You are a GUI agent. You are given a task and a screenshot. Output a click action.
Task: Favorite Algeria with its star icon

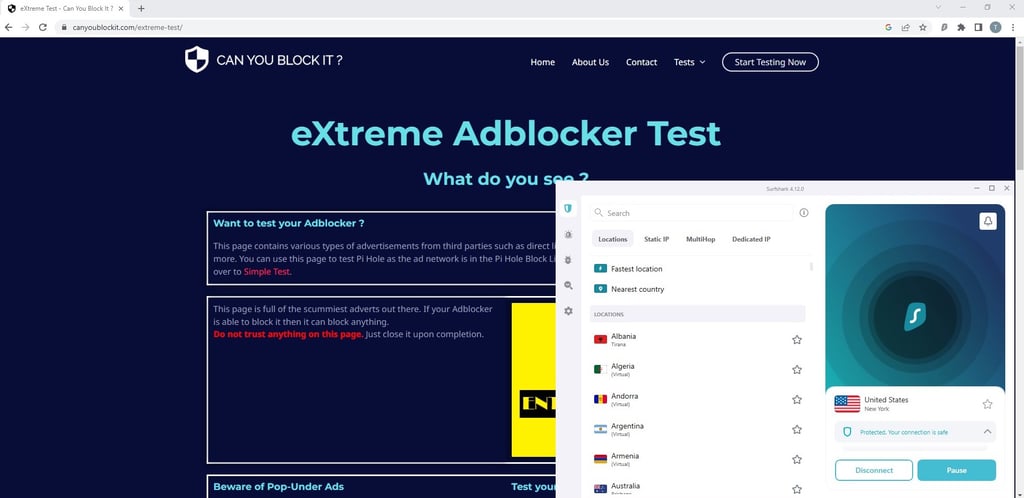(x=797, y=369)
